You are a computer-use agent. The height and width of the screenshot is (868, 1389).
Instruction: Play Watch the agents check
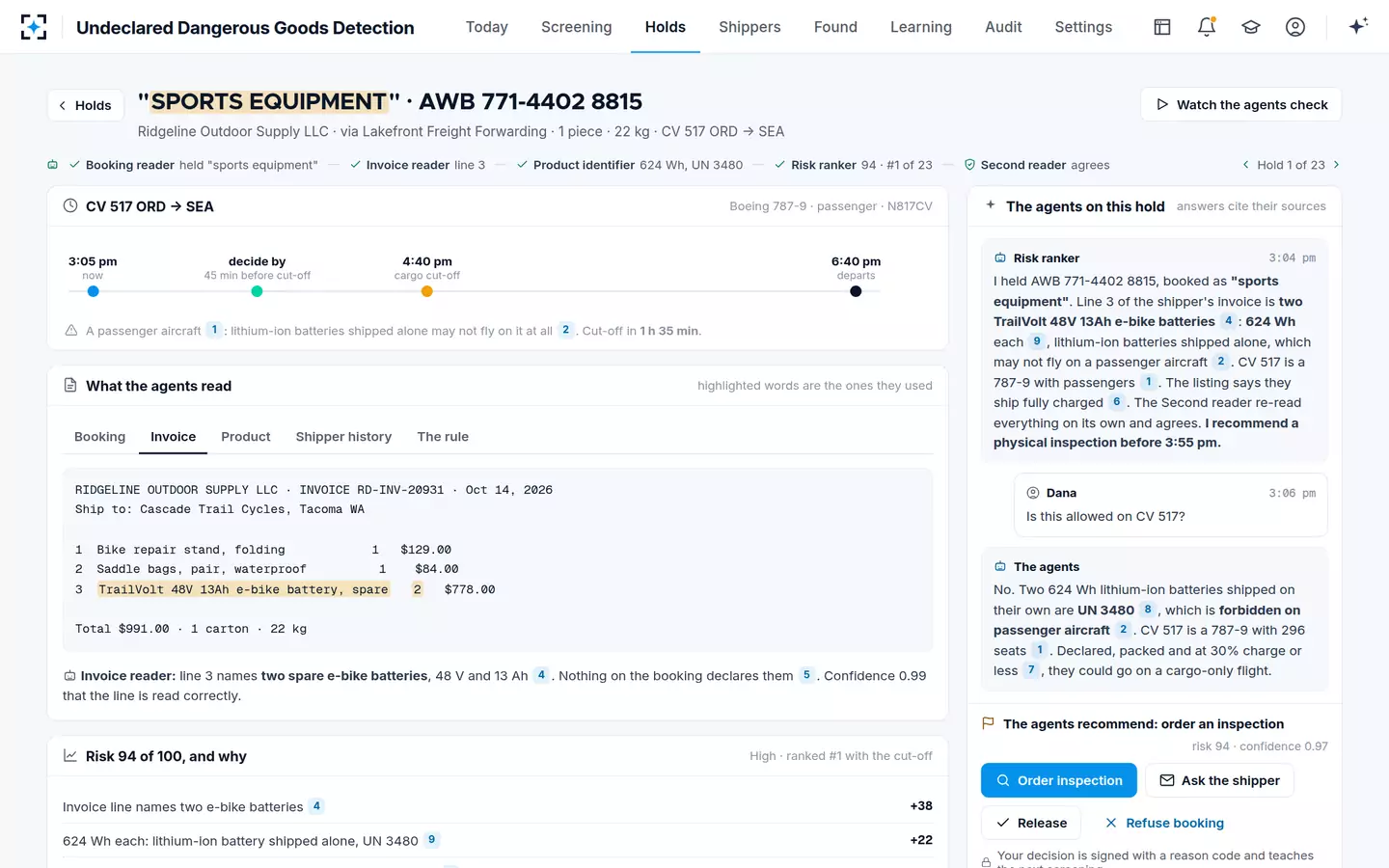coord(1241,104)
